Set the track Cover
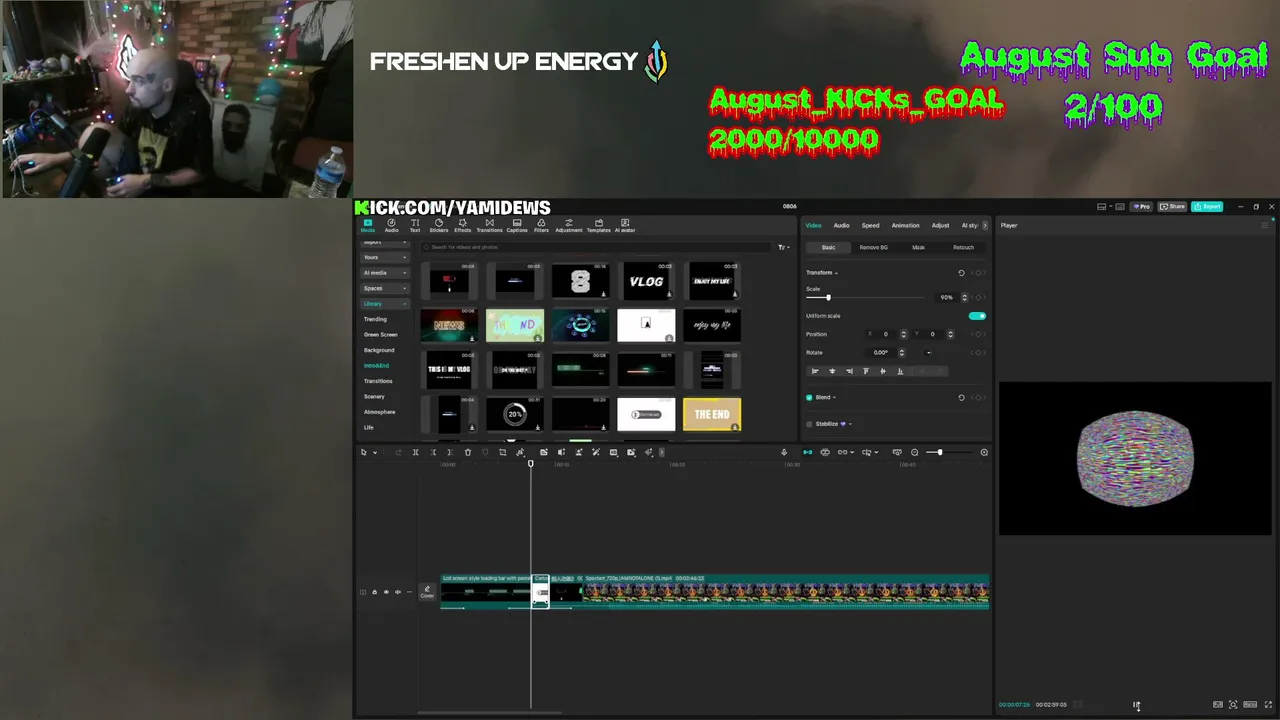 (x=427, y=592)
